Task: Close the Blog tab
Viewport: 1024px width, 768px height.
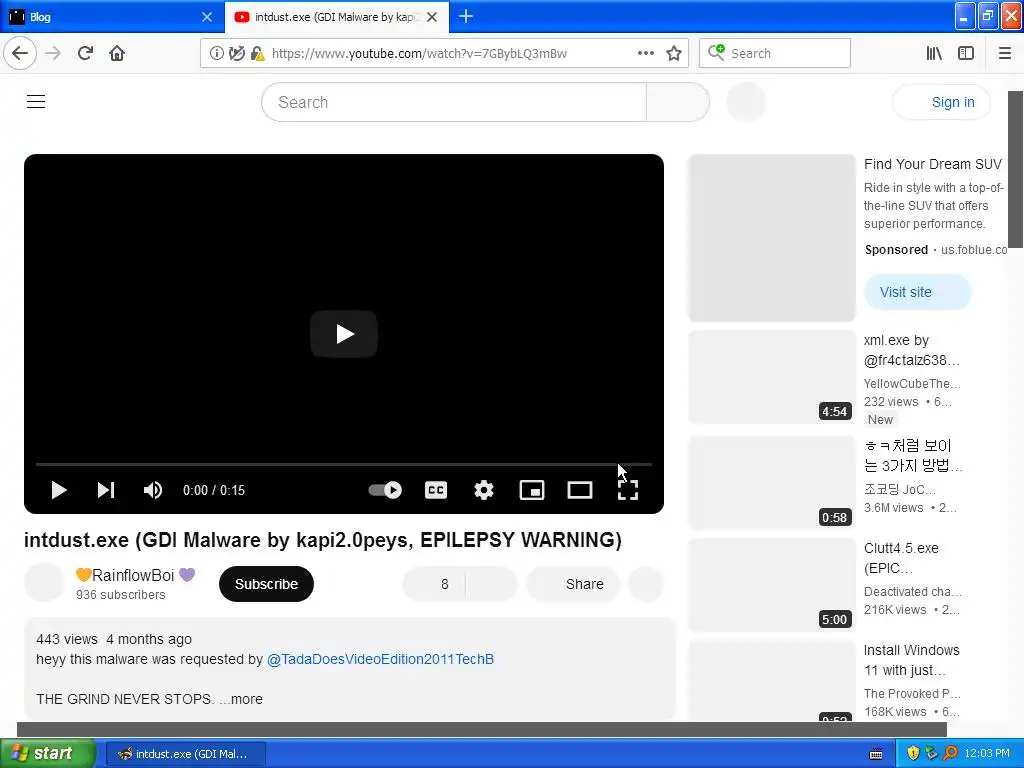Action: tap(207, 17)
